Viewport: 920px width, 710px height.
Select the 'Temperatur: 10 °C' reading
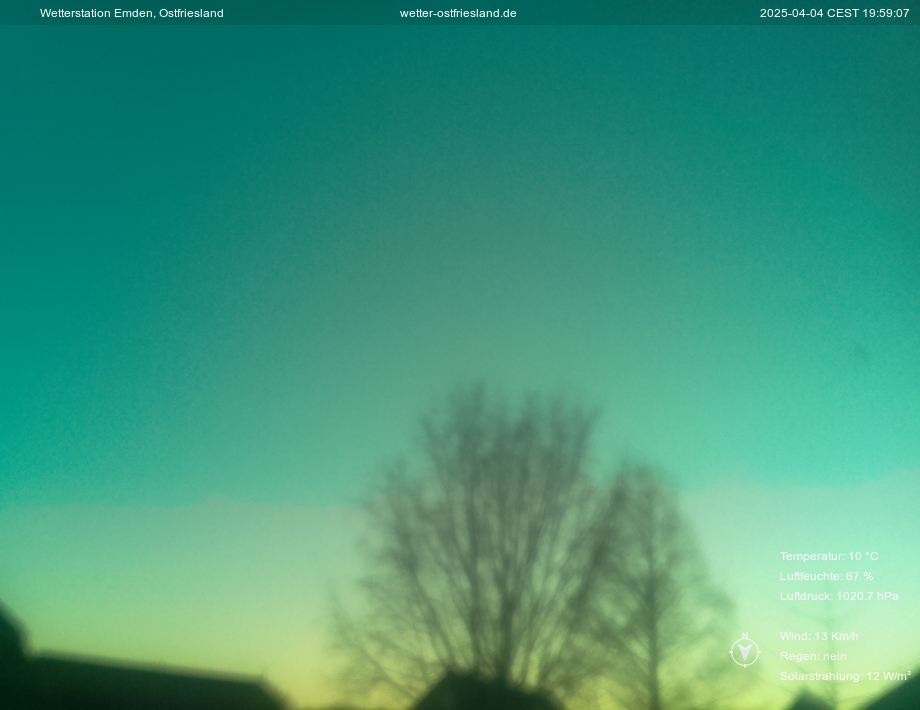(x=829, y=556)
